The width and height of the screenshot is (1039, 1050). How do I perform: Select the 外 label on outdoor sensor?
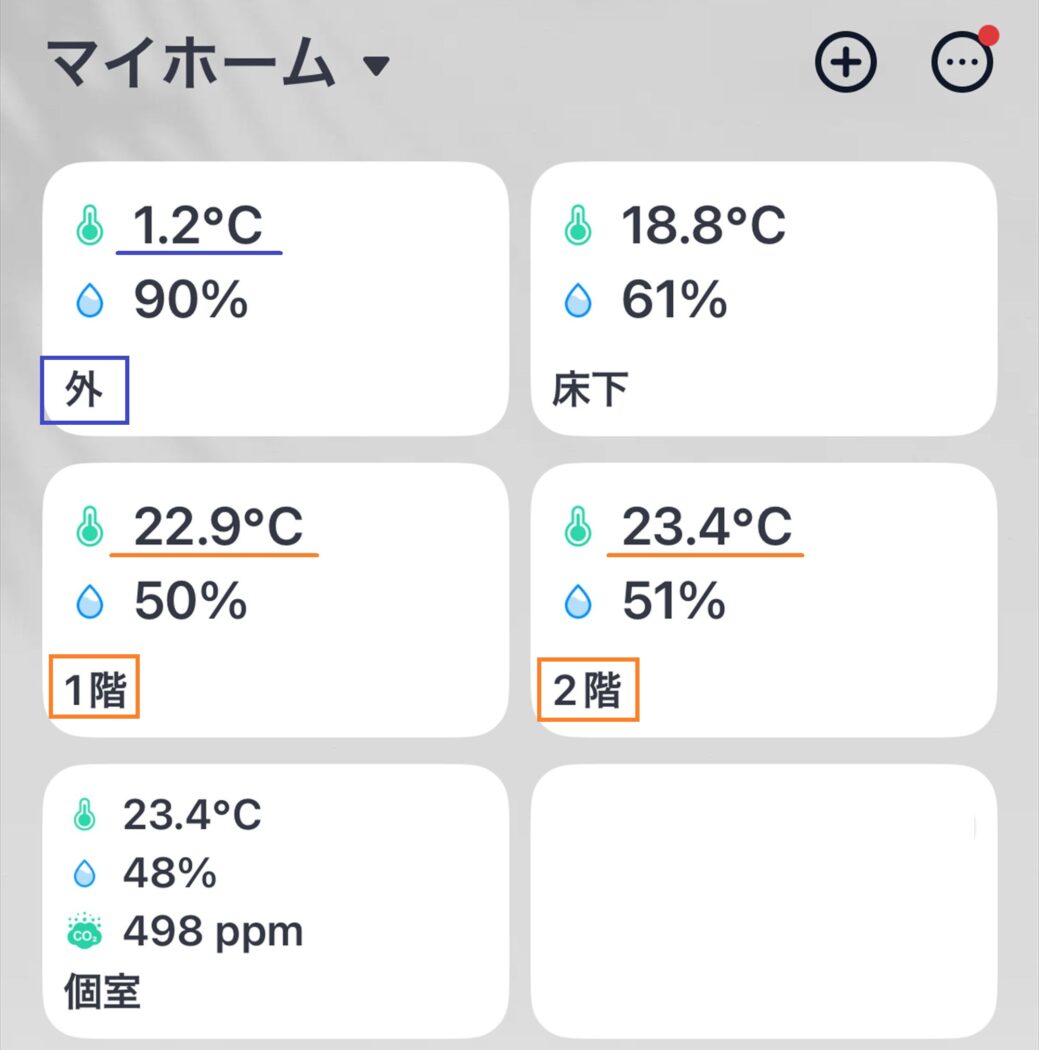pos(84,389)
